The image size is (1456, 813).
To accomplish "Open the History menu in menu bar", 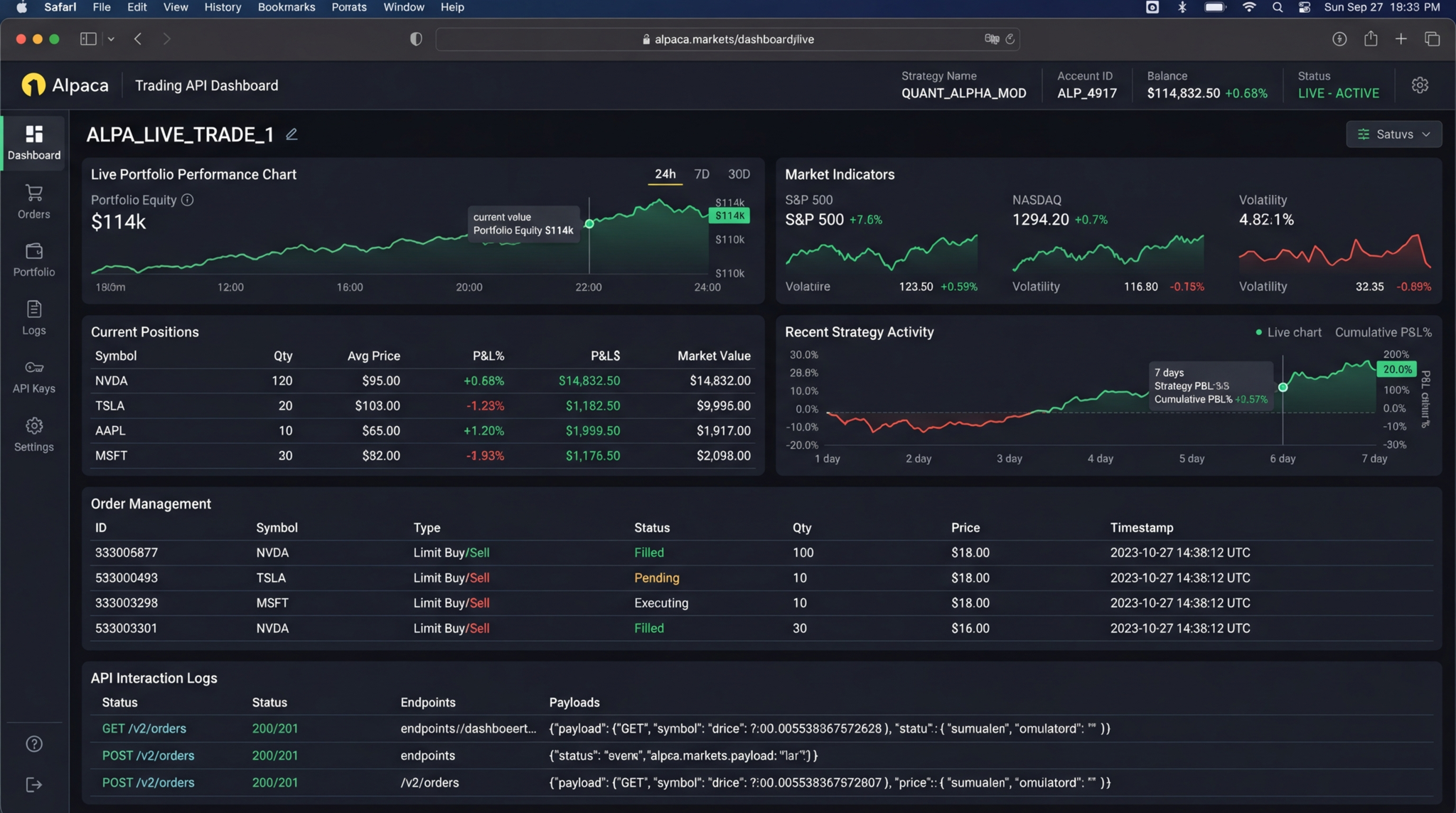I will [x=223, y=7].
